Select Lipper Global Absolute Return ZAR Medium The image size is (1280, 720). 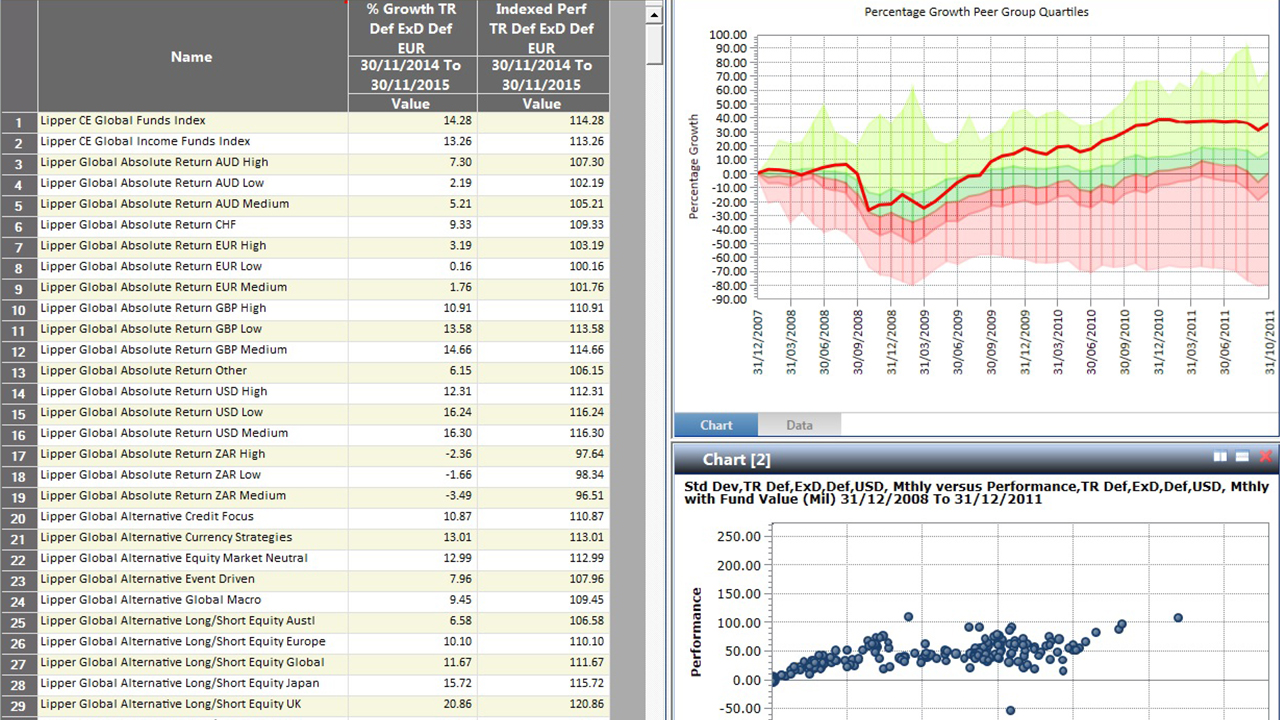163,495
